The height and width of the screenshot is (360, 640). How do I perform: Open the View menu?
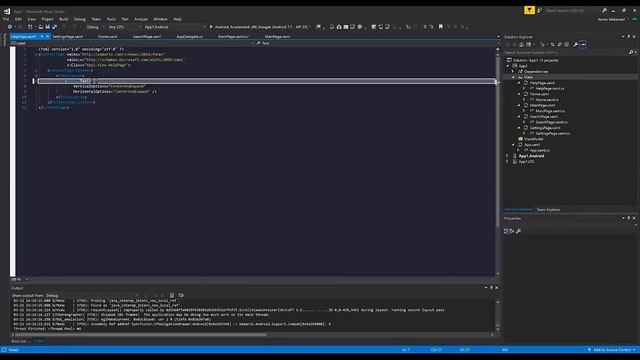[31, 19]
